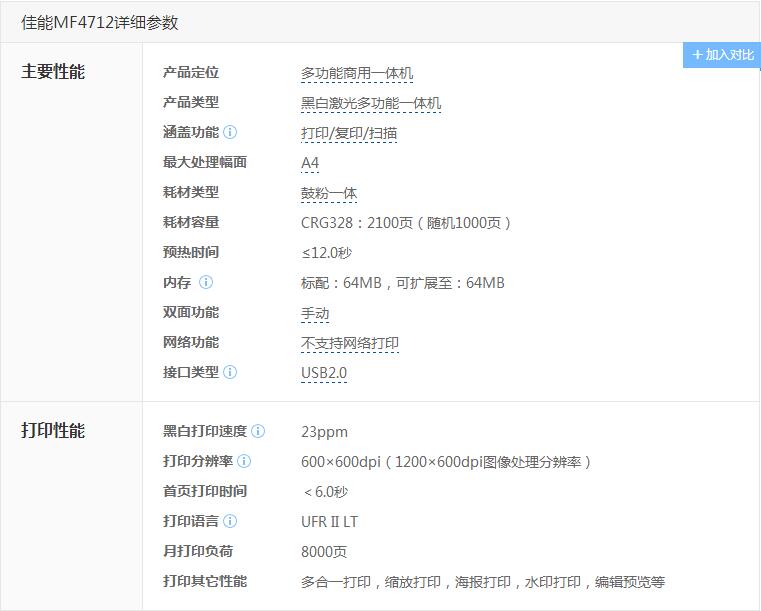Open the 多功能商用一体机 link

[357, 73]
